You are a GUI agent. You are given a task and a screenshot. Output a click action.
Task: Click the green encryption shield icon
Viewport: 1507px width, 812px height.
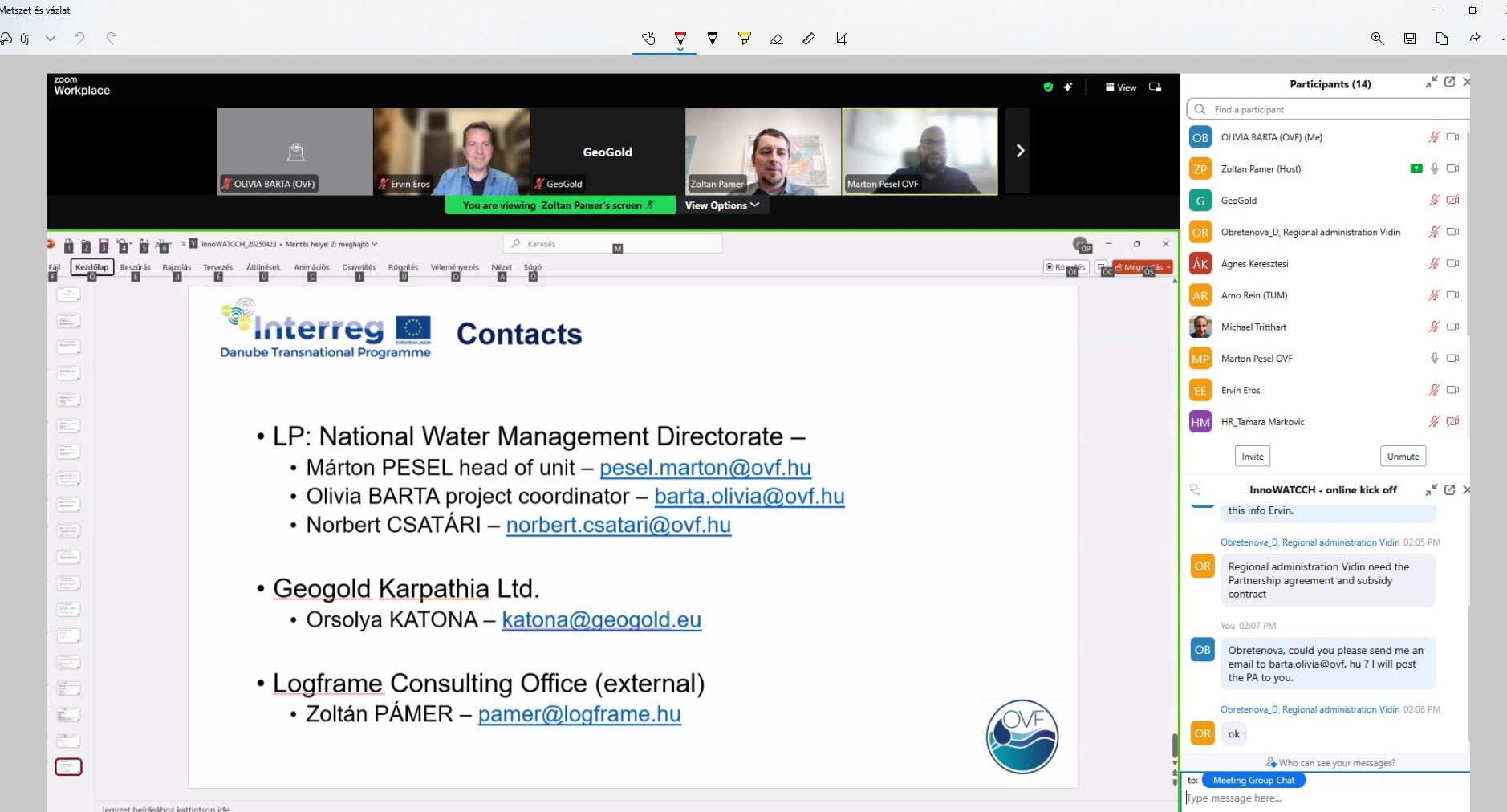click(1048, 87)
